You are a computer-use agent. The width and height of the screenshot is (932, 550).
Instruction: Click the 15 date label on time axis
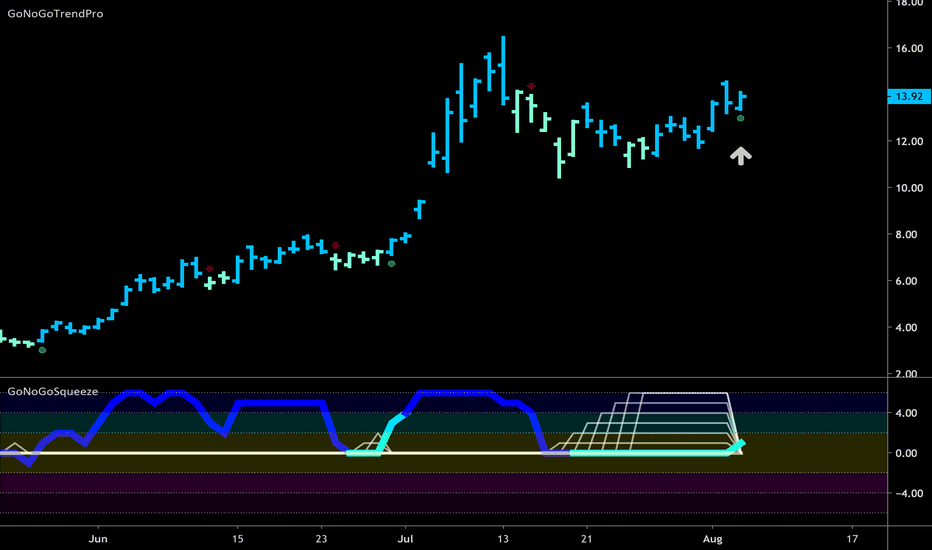tap(237, 539)
